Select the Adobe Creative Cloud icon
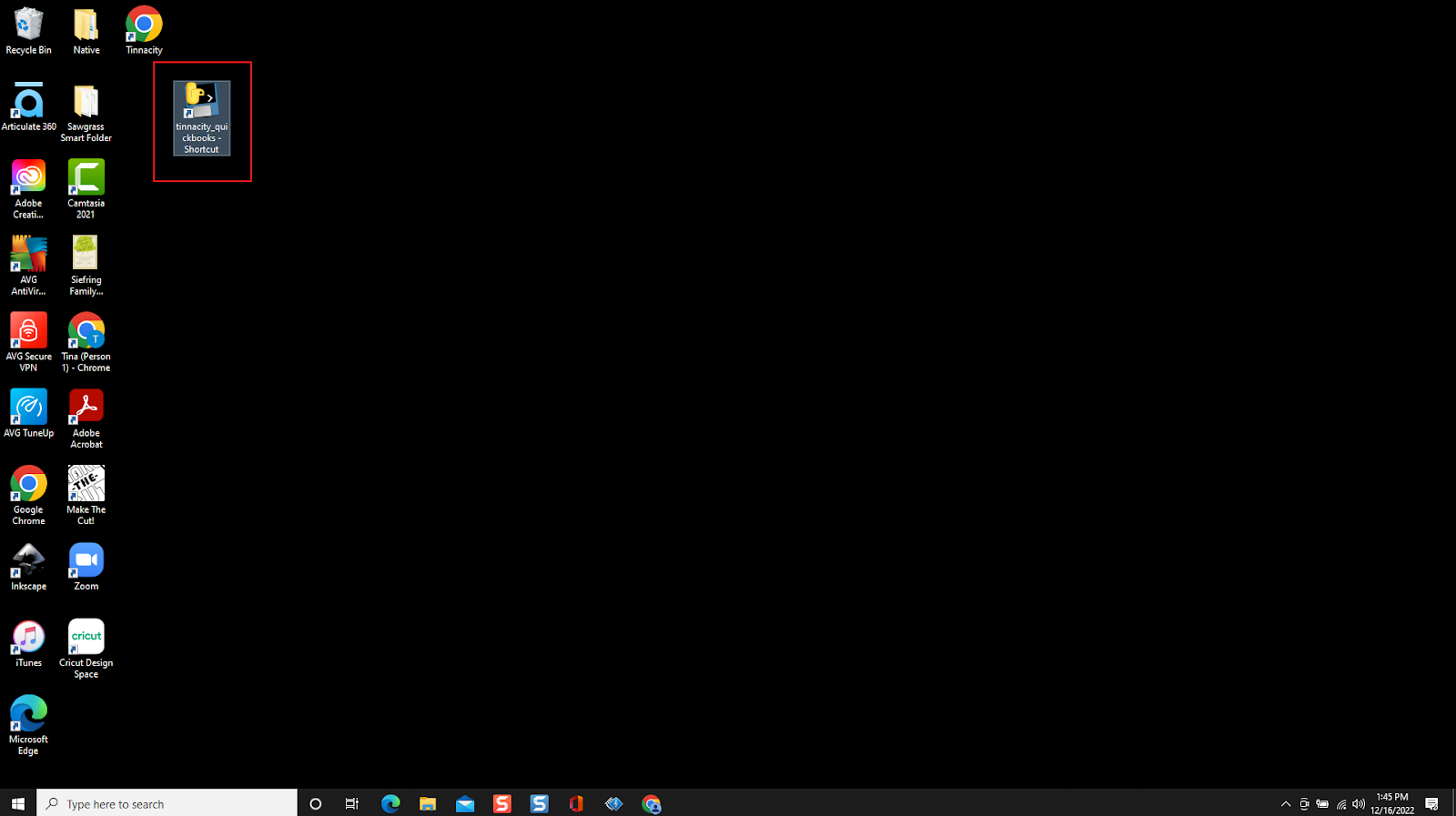 pyautogui.click(x=28, y=189)
